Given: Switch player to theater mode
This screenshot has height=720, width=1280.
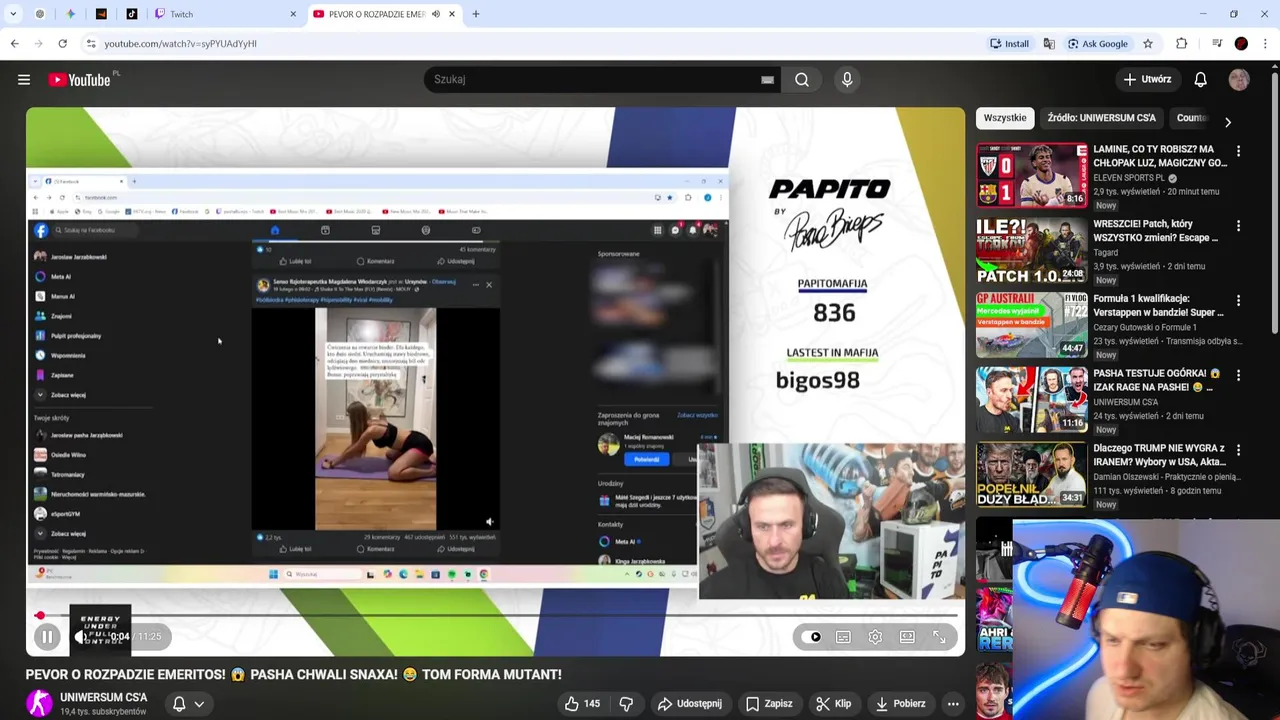Looking at the screenshot, I should 907,637.
